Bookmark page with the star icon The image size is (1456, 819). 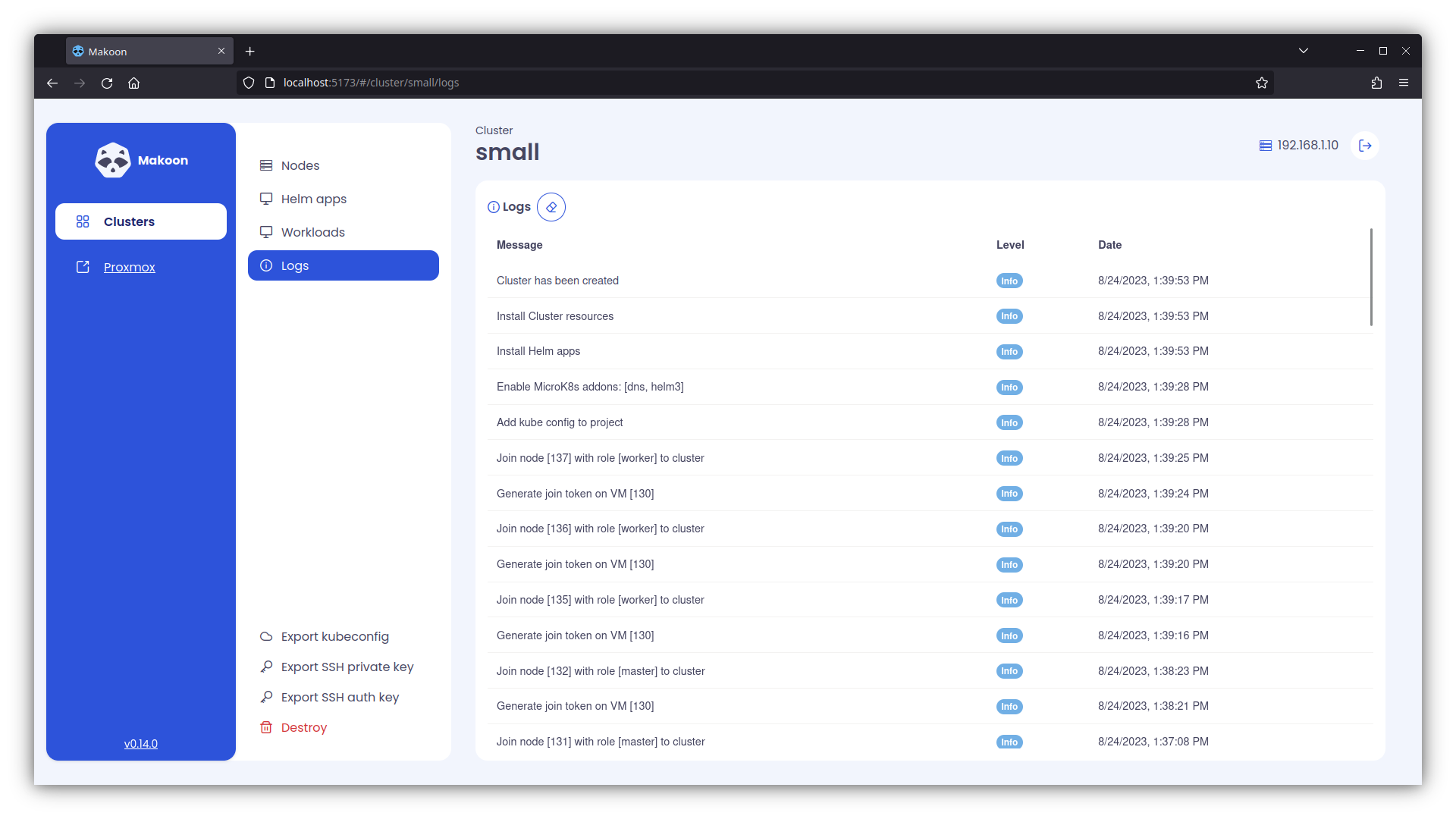coord(1261,83)
